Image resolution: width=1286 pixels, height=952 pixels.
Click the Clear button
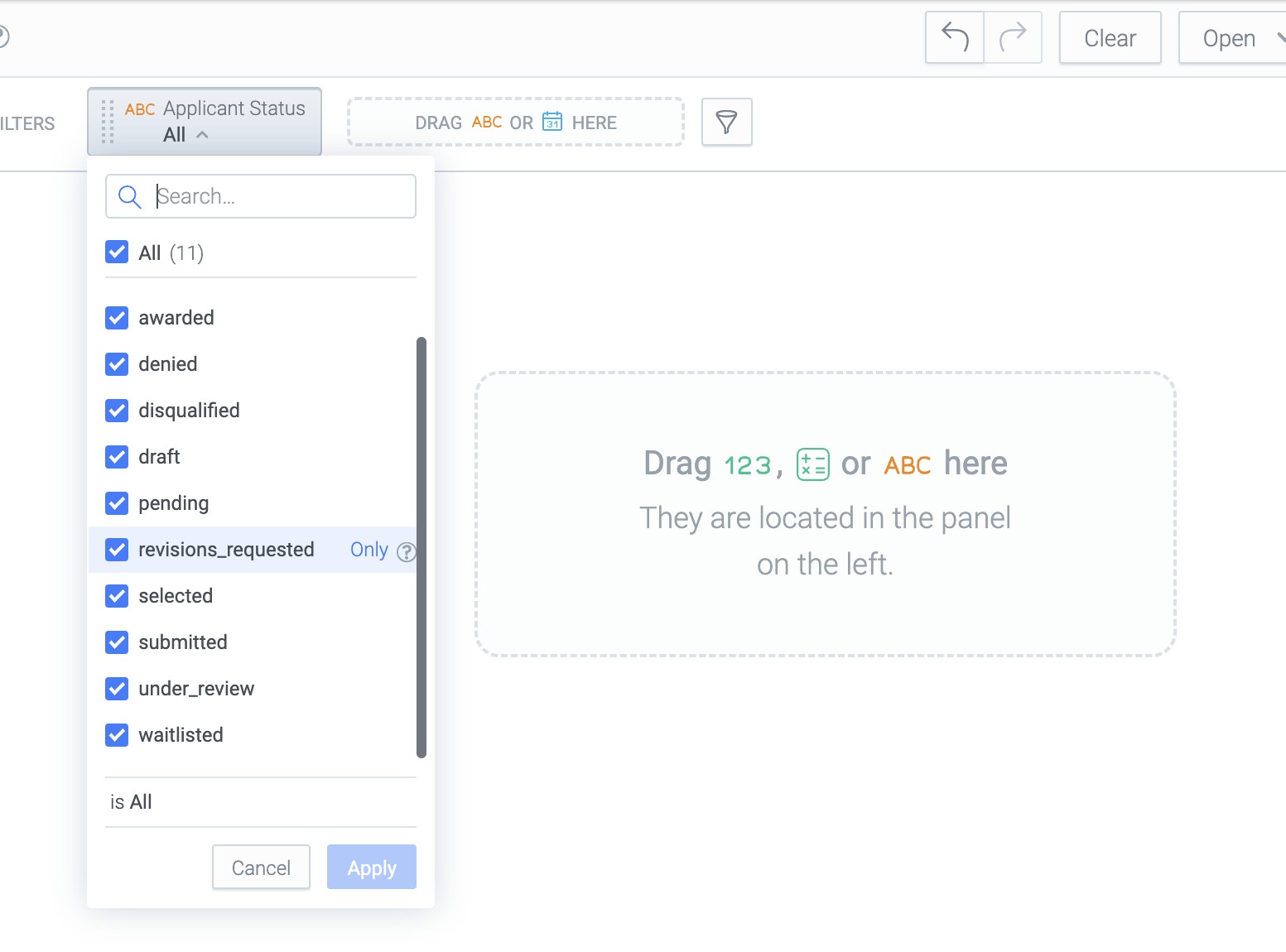(x=1110, y=38)
